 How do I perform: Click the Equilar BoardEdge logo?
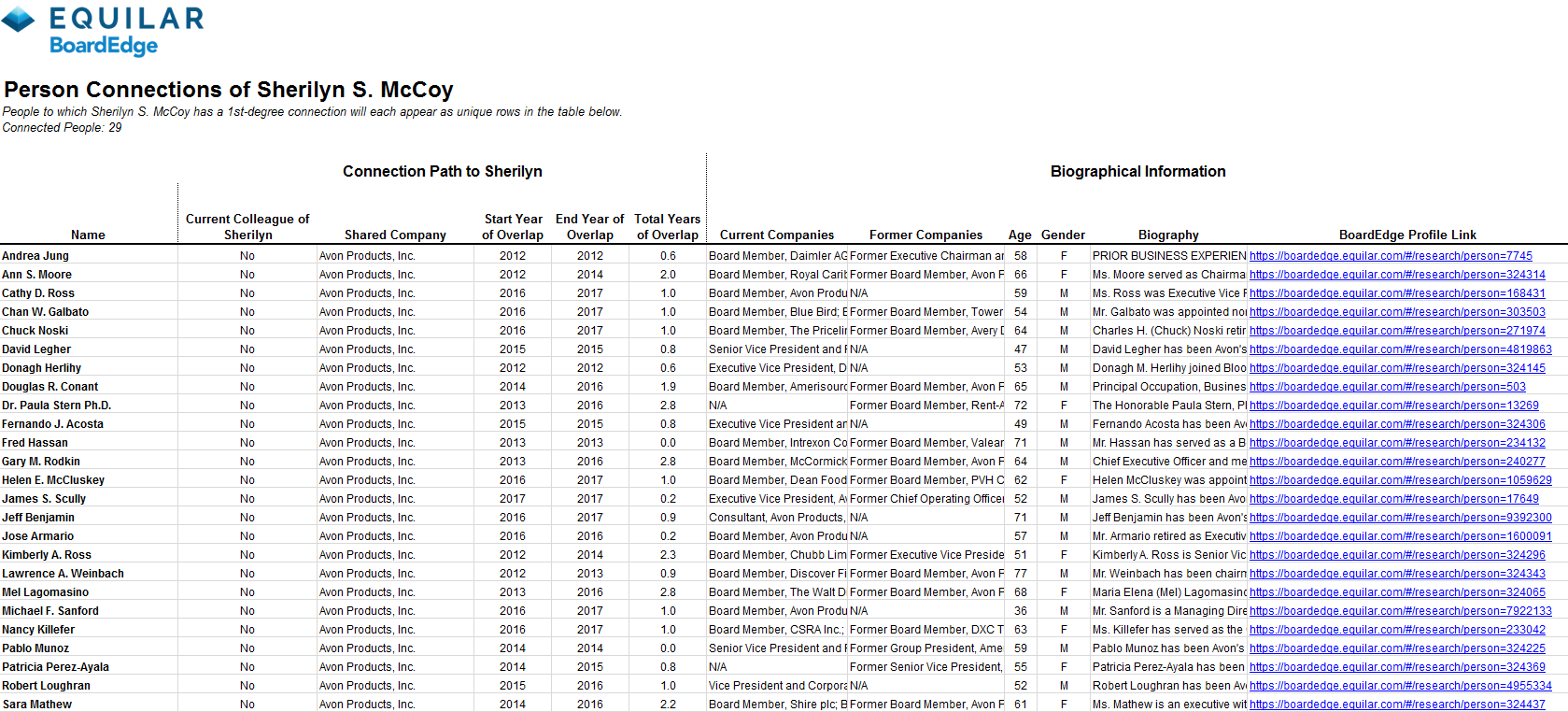pyautogui.click(x=103, y=30)
